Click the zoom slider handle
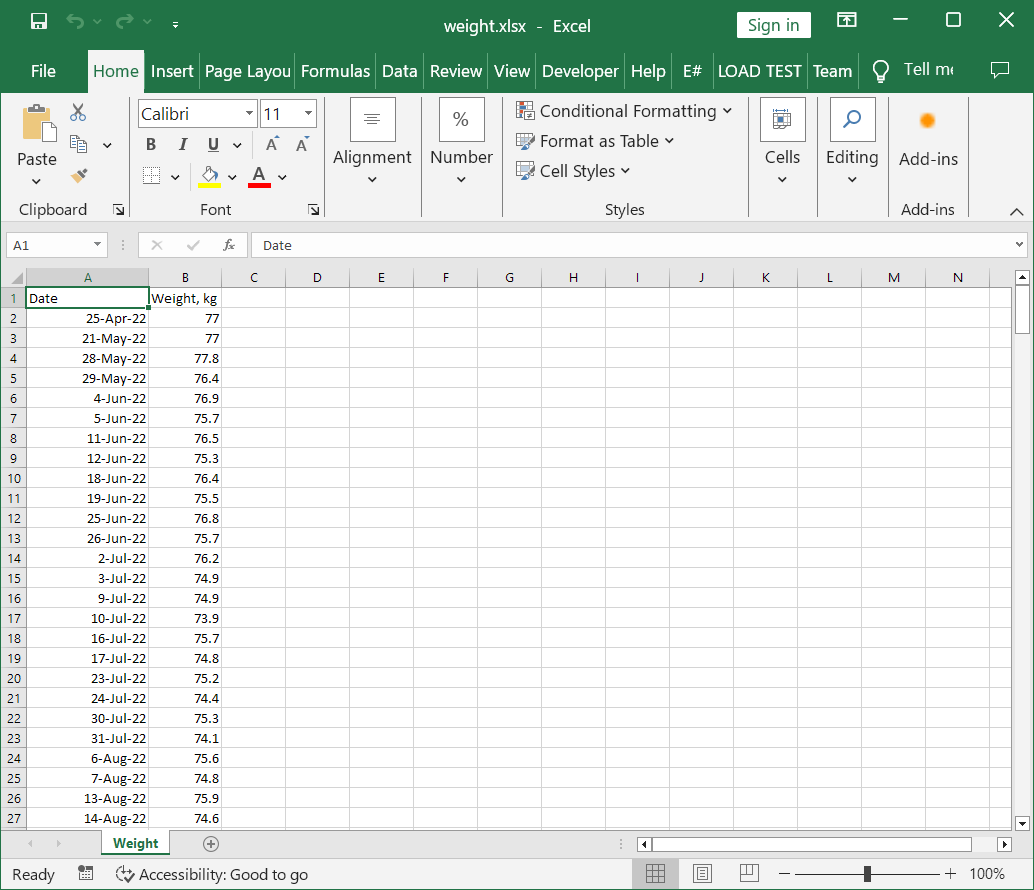The height and width of the screenshot is (890, 1034). (x=867, y=874)
